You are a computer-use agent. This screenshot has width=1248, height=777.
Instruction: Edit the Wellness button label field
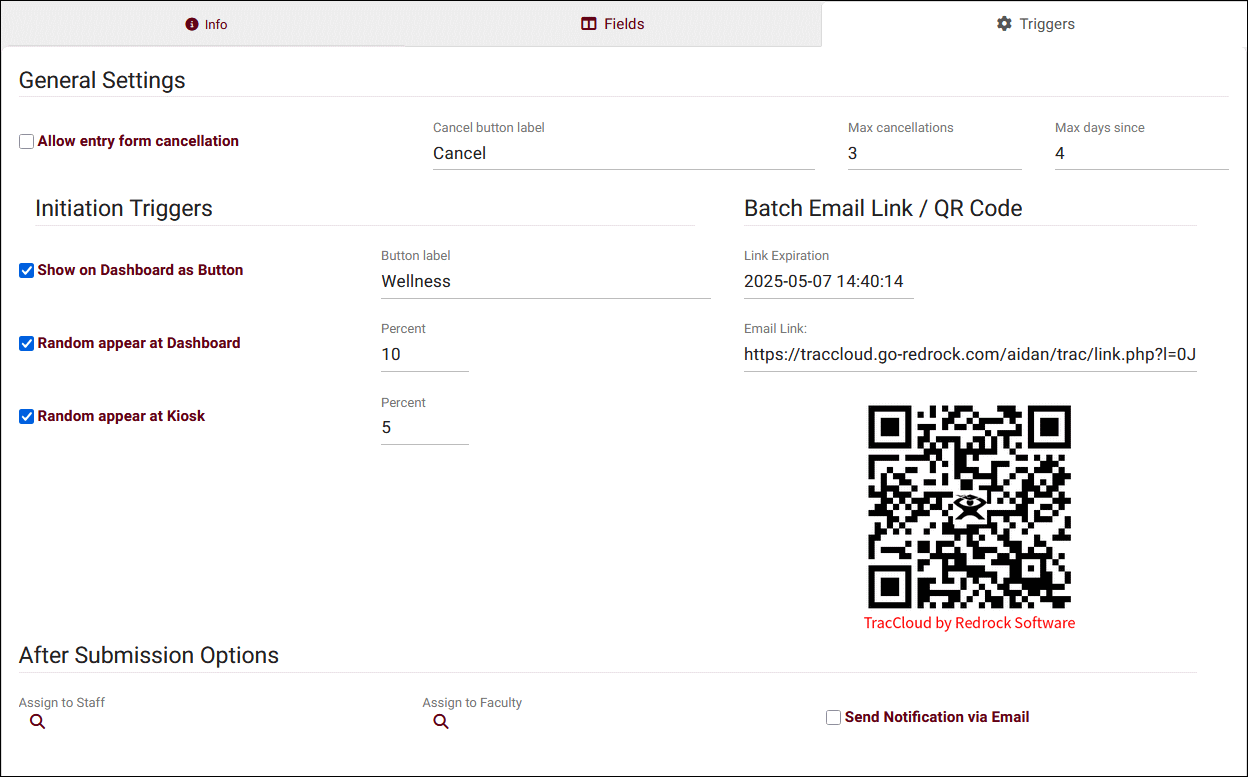point(545,282)
